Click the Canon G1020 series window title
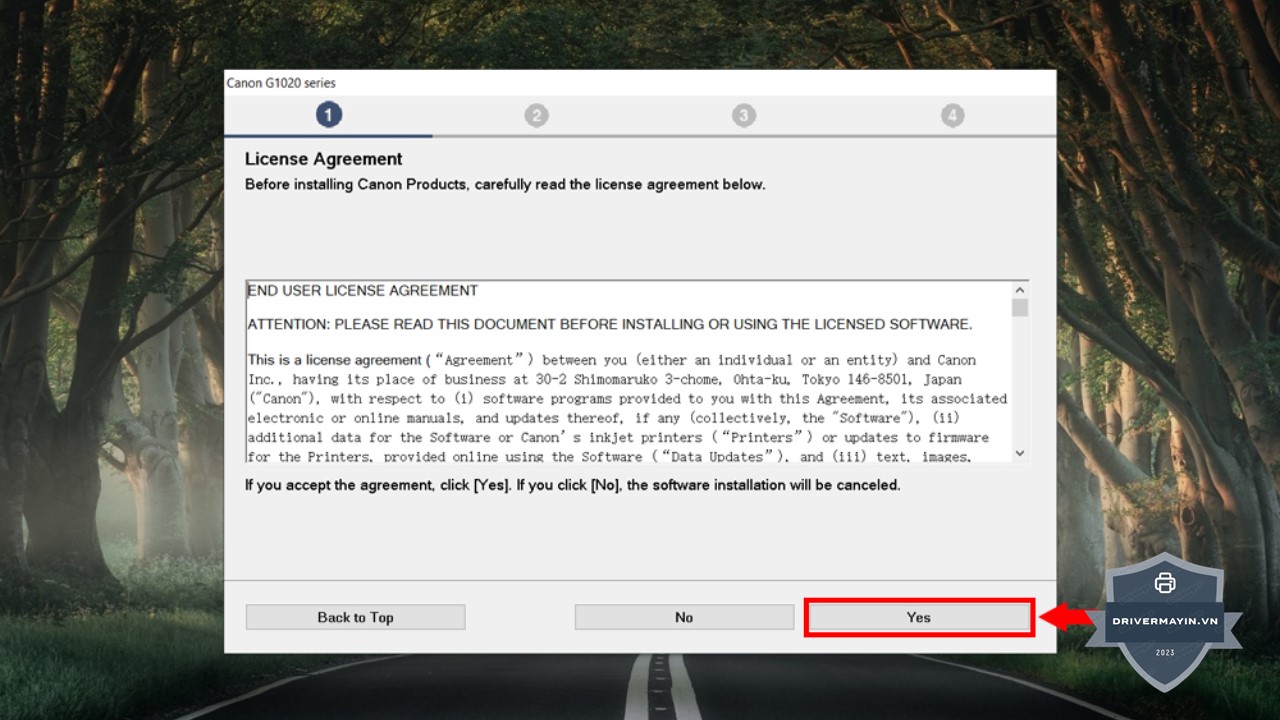Viewport: 1280px width, 720px height. [281, 83]
